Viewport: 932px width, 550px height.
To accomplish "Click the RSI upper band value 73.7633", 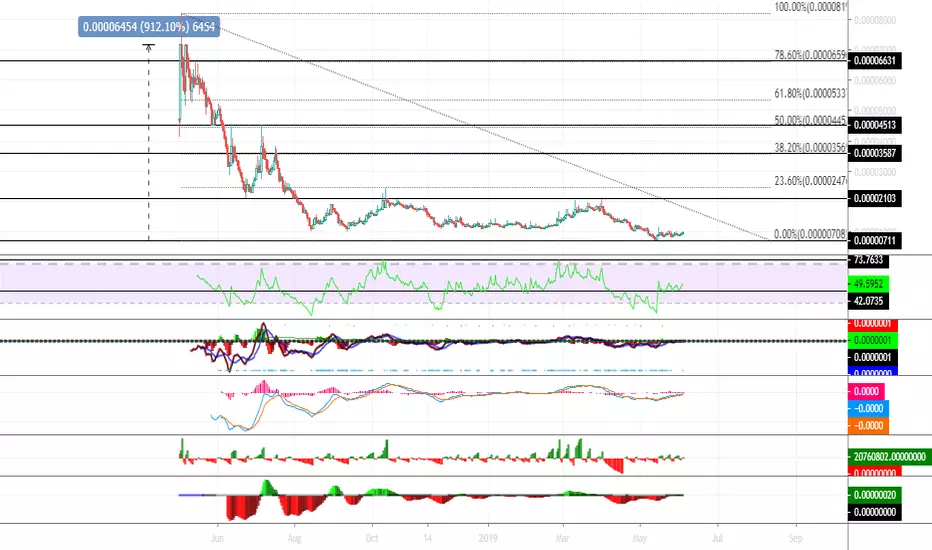I will (868, 260).
